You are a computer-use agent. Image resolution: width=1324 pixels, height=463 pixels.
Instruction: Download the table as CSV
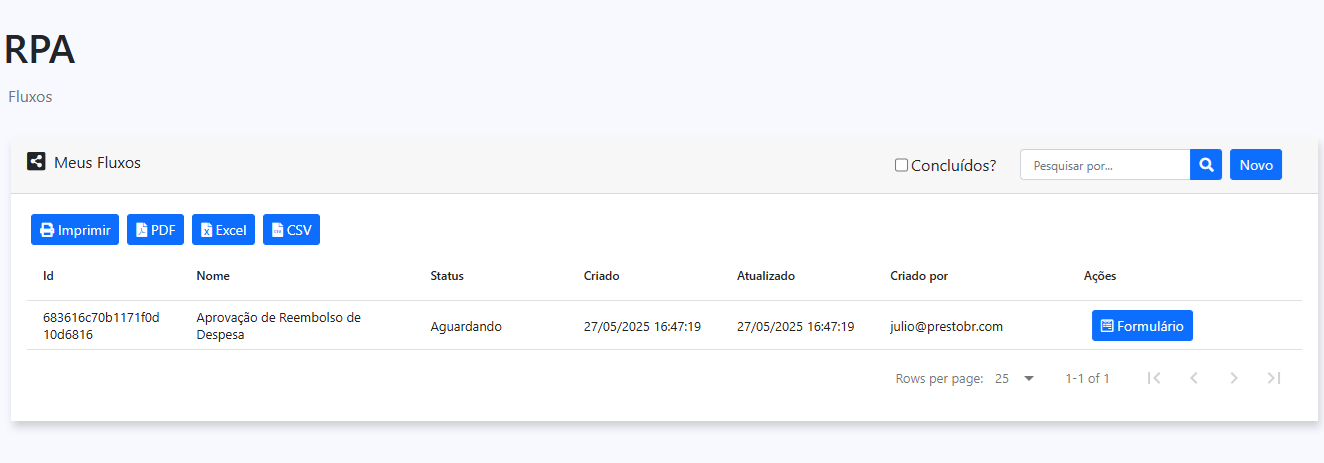point(291,230)
